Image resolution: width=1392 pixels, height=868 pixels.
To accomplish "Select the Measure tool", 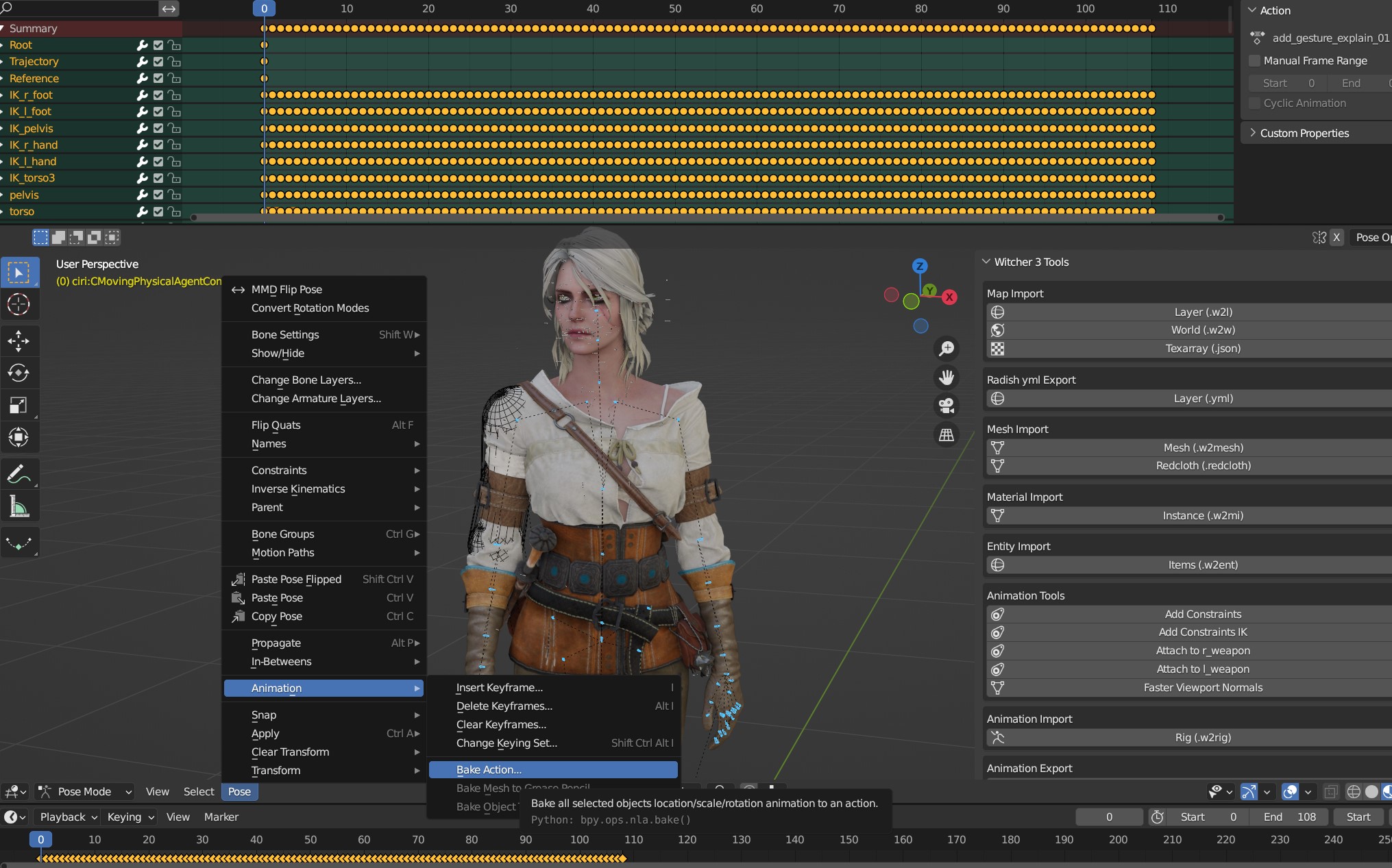I will click(19, 506).
